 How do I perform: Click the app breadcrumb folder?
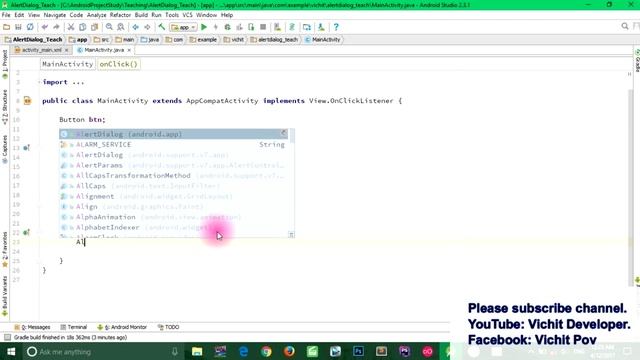tap(78, 40)
